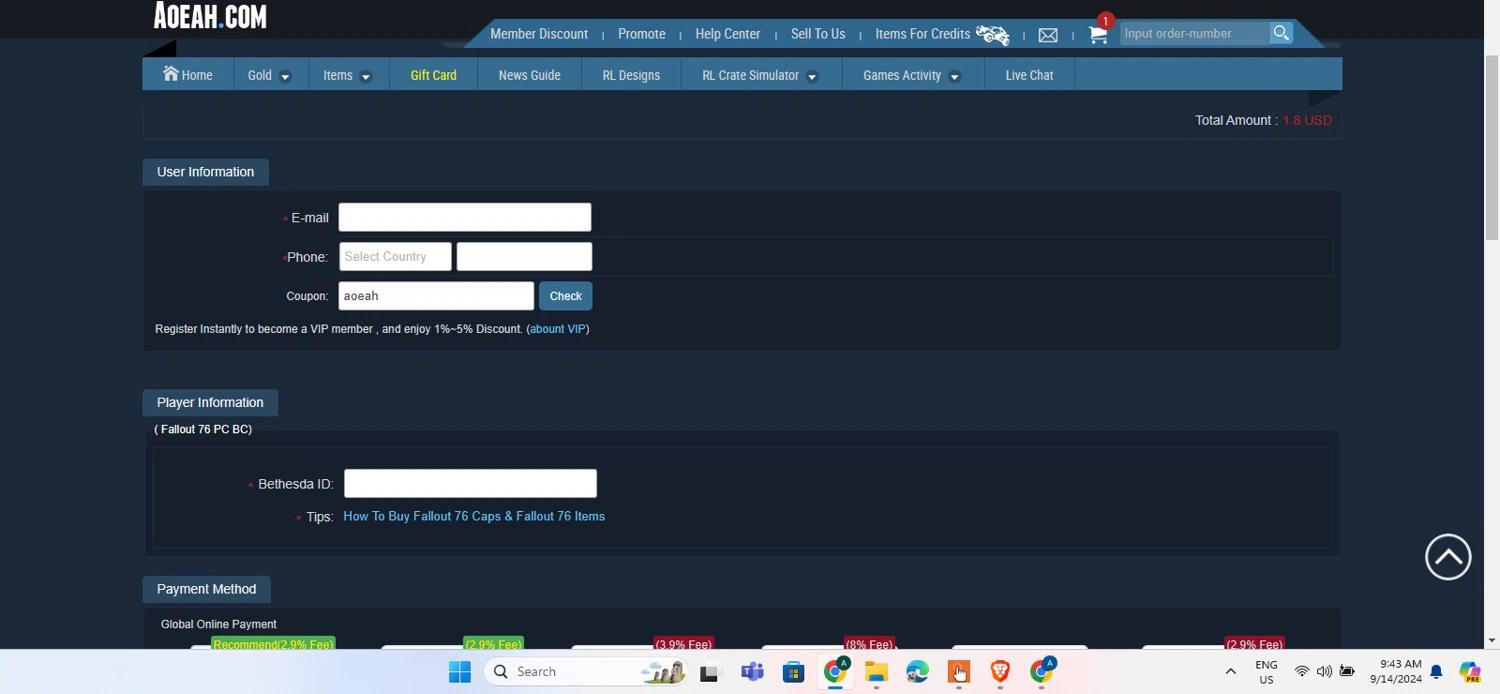Go to the News Guide page
The image size is (1500, 694).
click(529, 75)
